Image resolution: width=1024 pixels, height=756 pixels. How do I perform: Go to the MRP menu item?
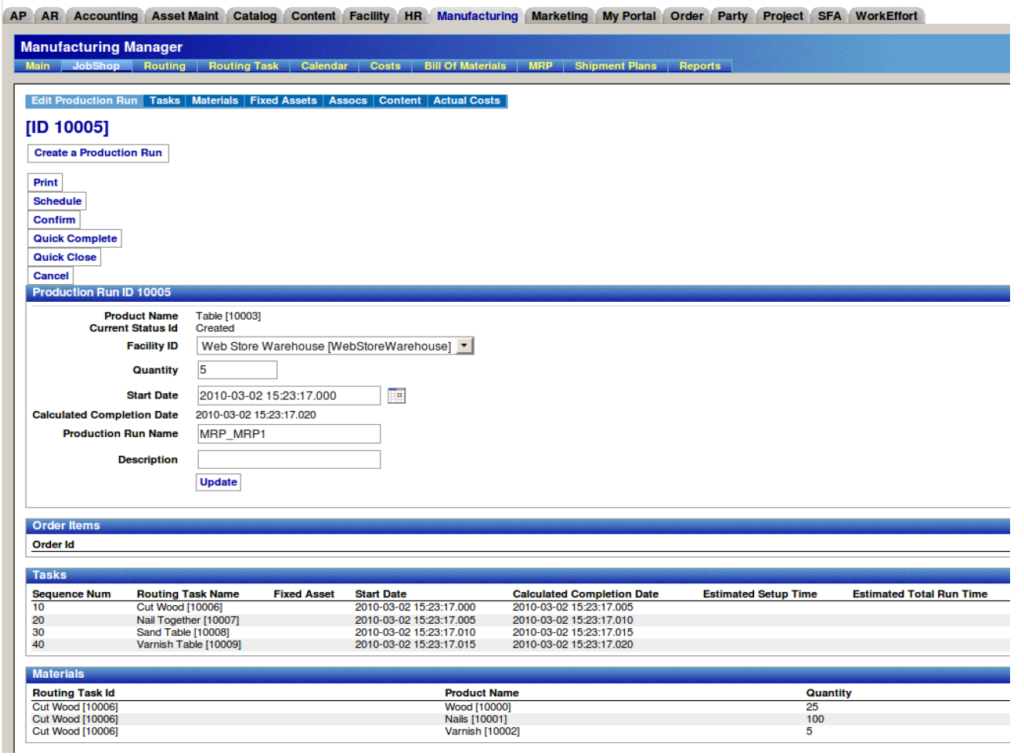(x=540, y=66)
